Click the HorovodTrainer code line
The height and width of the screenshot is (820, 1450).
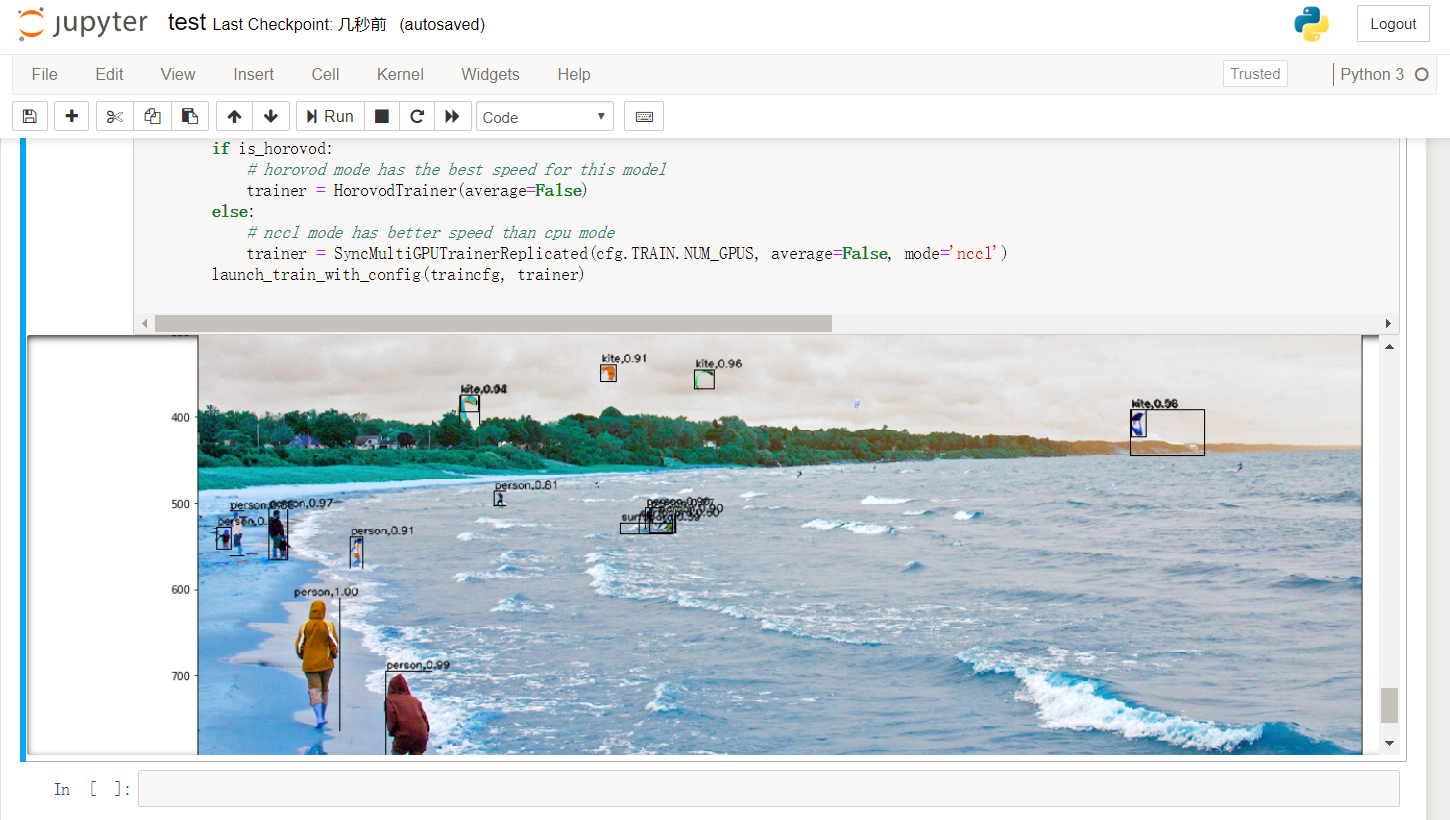[417, 190]
